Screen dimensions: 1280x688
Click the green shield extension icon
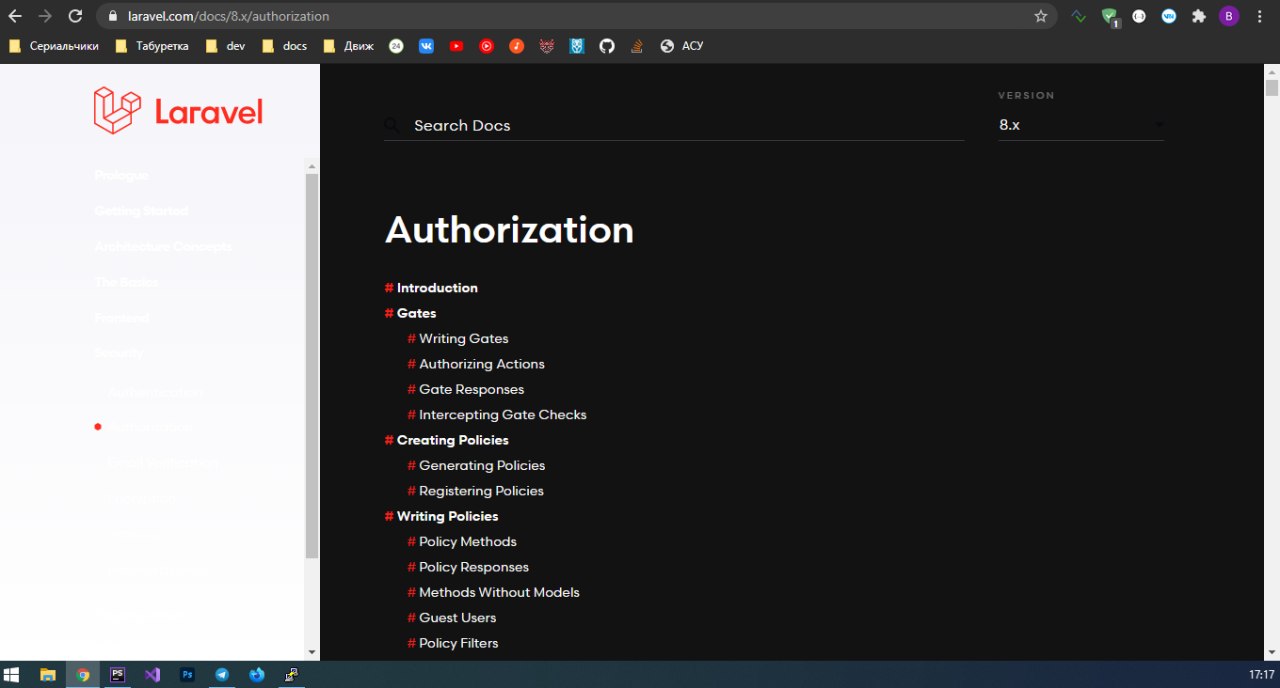tap(1110, 17)
